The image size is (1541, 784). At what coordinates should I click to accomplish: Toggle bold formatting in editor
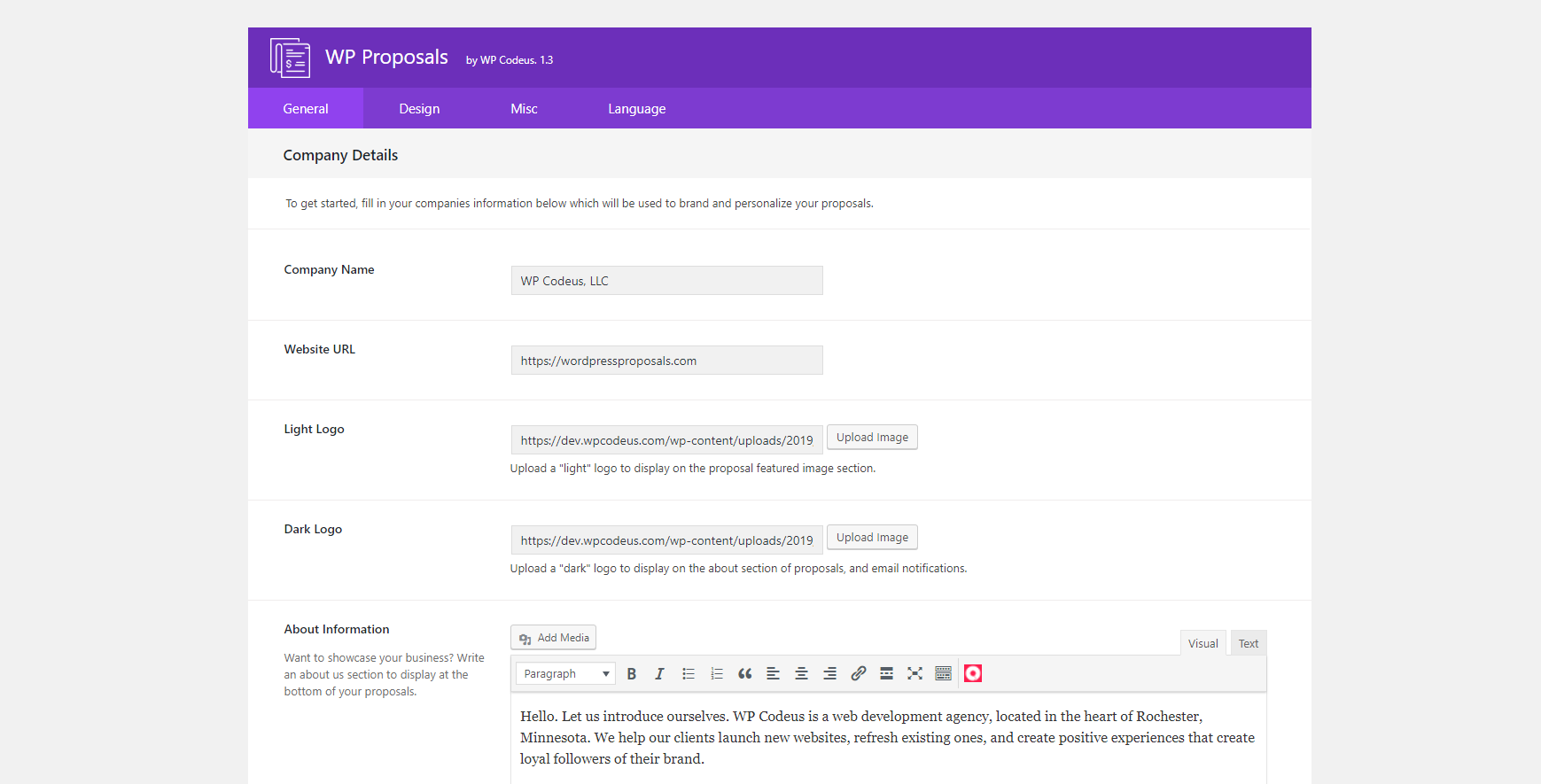632,674
